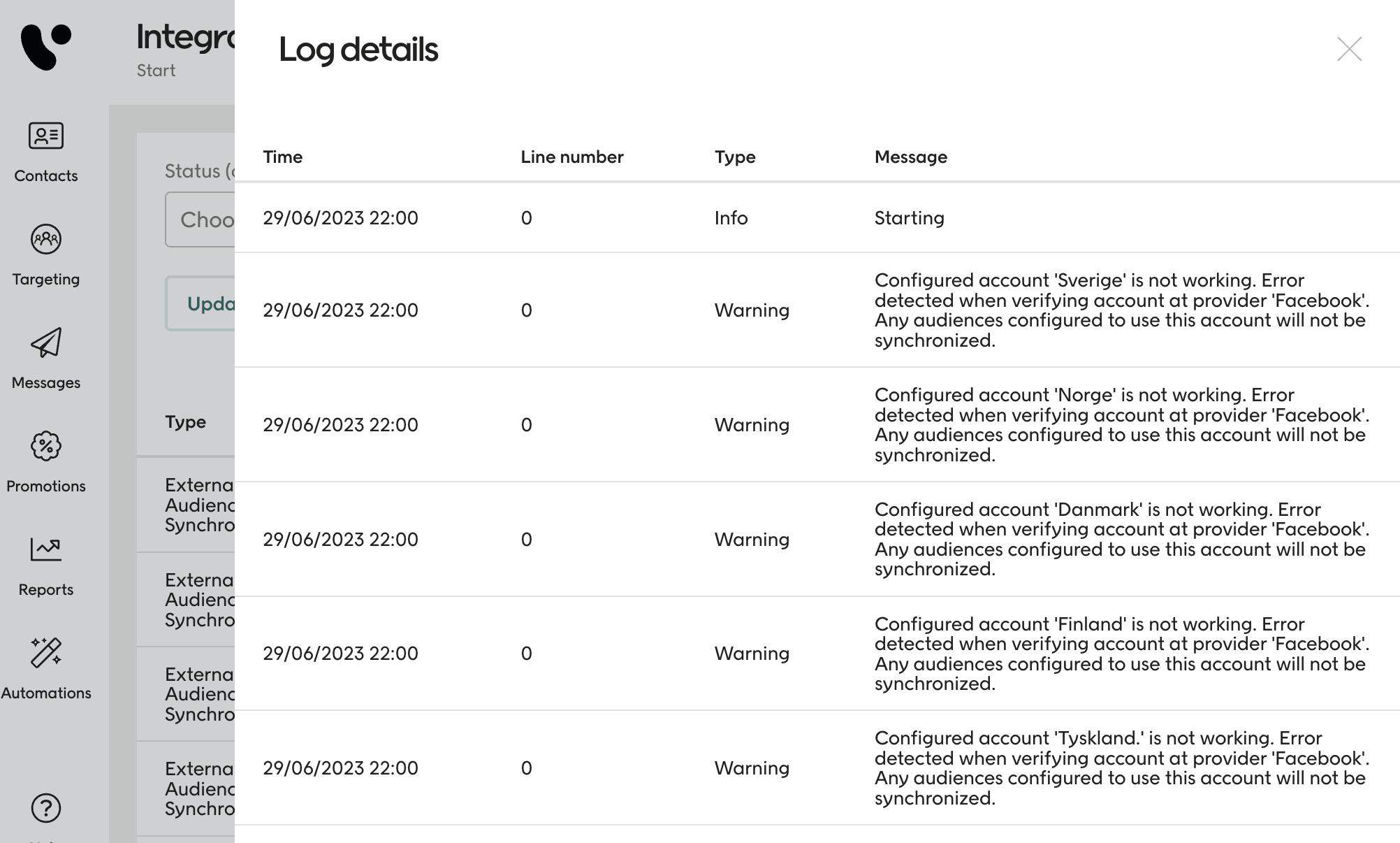1400x843 pixels.
Task: Open the Messages section
Action: coord(45,359)
